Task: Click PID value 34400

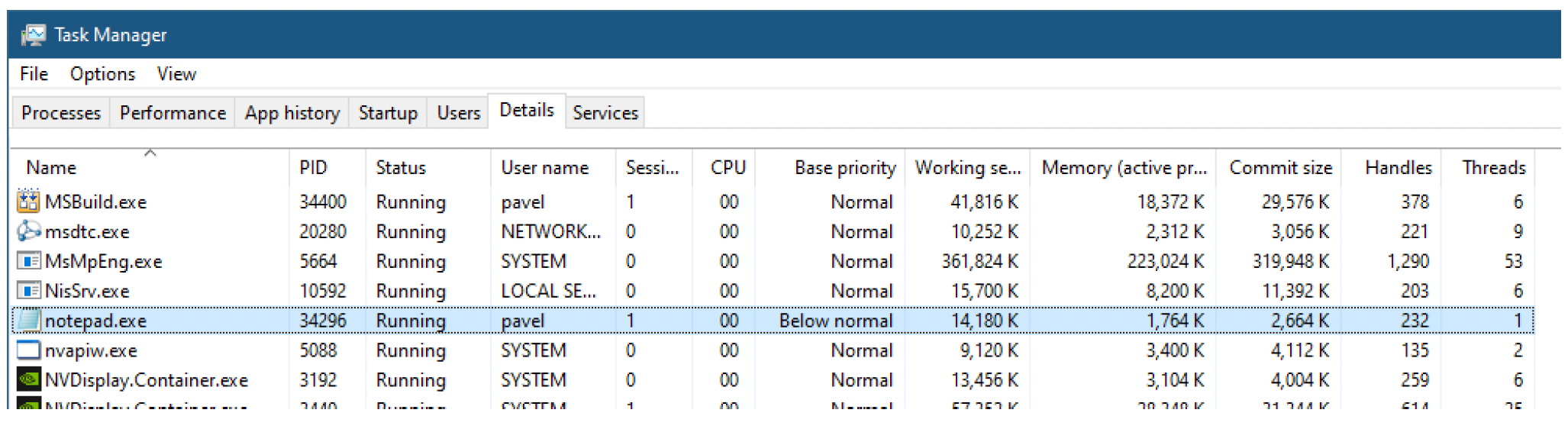Action: click(323, 202)
